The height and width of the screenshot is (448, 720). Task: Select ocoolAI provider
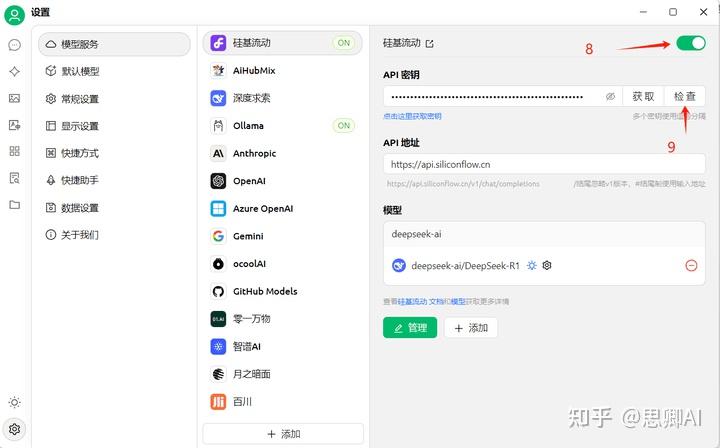point(282,263)
